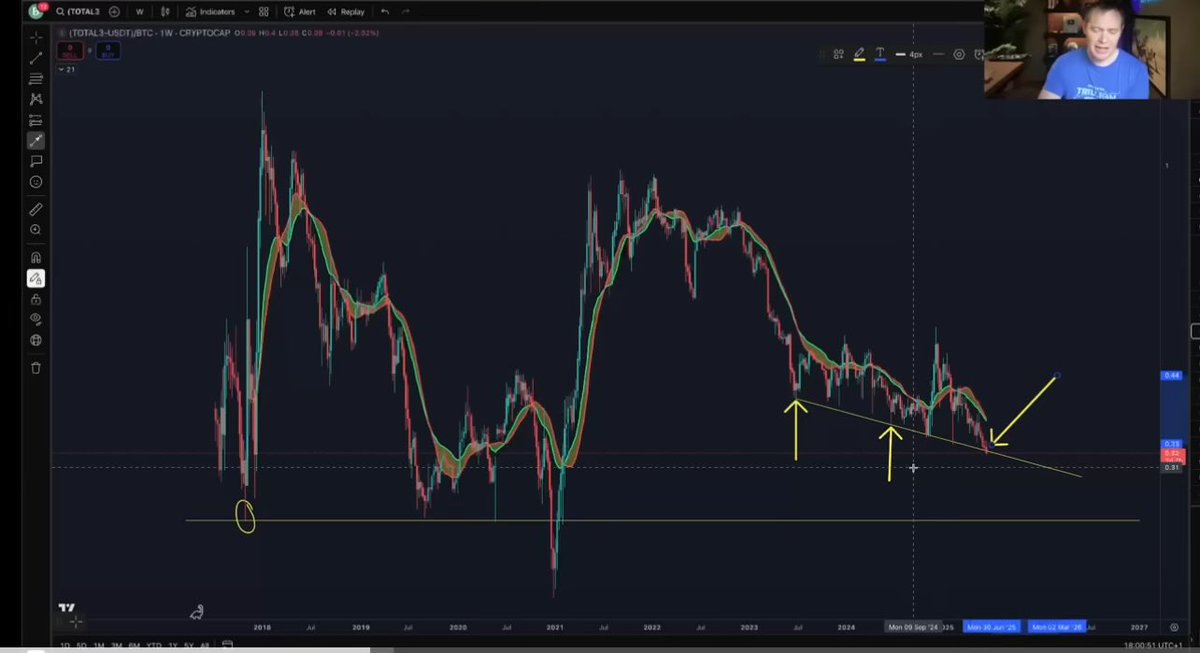
Task: Select the All time range
Action: (205, 645)
